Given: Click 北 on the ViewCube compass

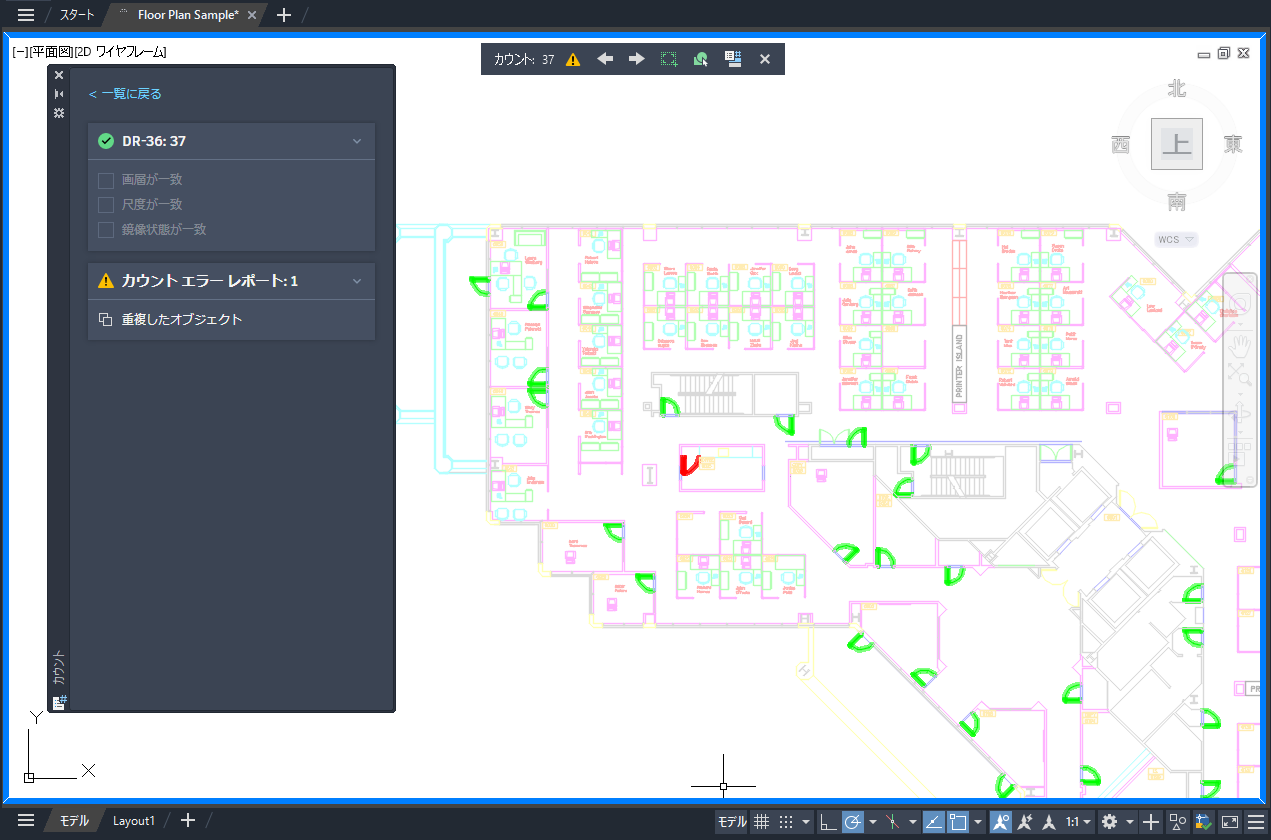Looking at the screenshot, I should (x=1177, y=89).
